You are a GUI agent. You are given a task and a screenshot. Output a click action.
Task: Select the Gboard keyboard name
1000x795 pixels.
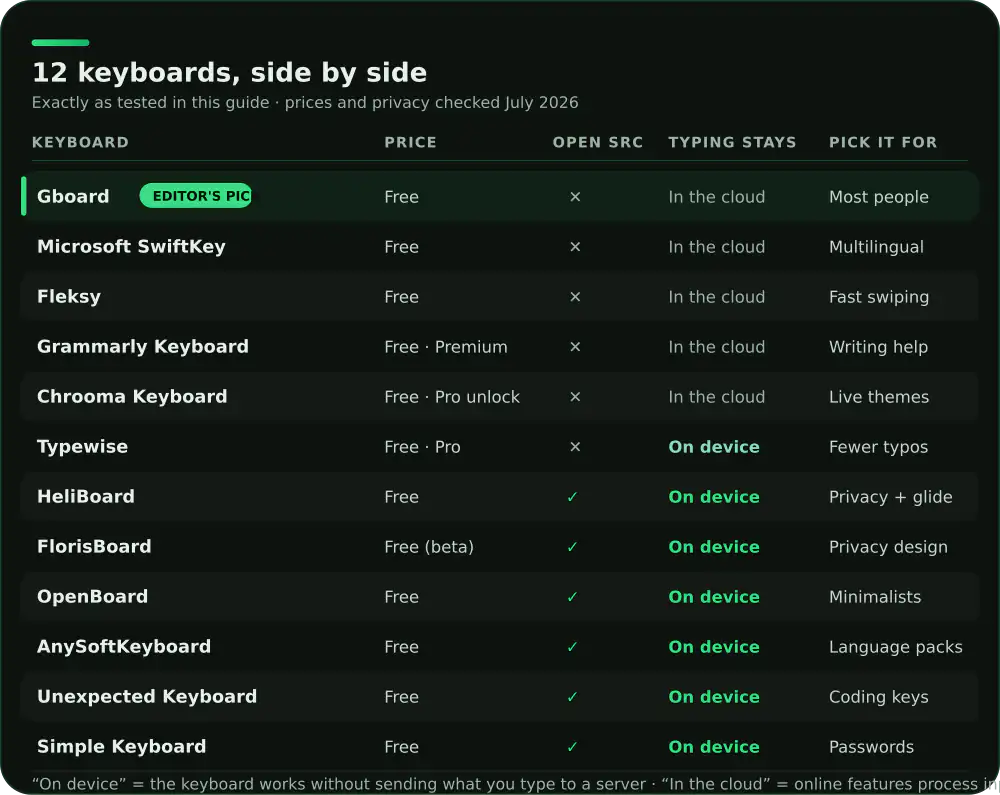73,196
